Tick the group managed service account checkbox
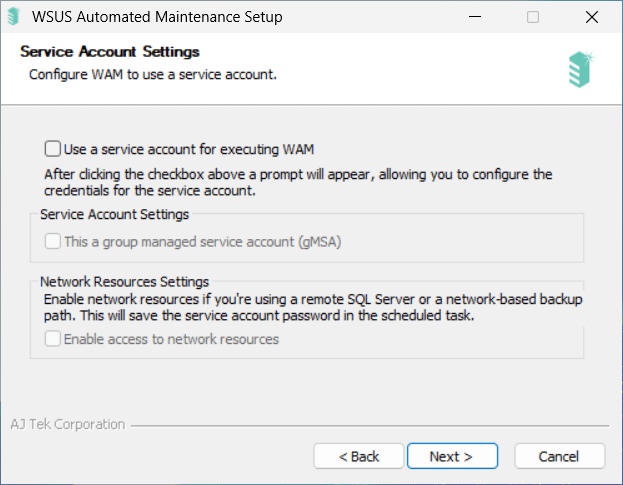This screenshot has width=623, height=485. [x=52, y=242]
